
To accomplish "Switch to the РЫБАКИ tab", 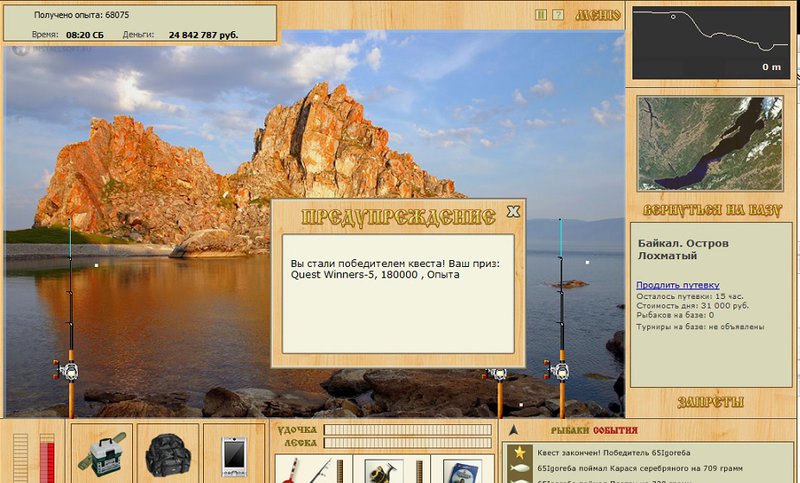I will (570, 430).
